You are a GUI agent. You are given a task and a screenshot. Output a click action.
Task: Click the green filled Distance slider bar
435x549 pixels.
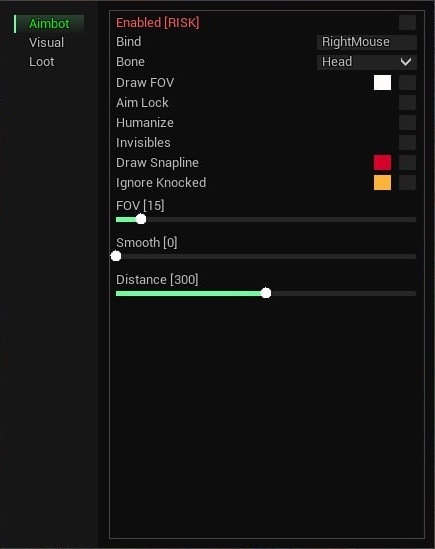188,293
